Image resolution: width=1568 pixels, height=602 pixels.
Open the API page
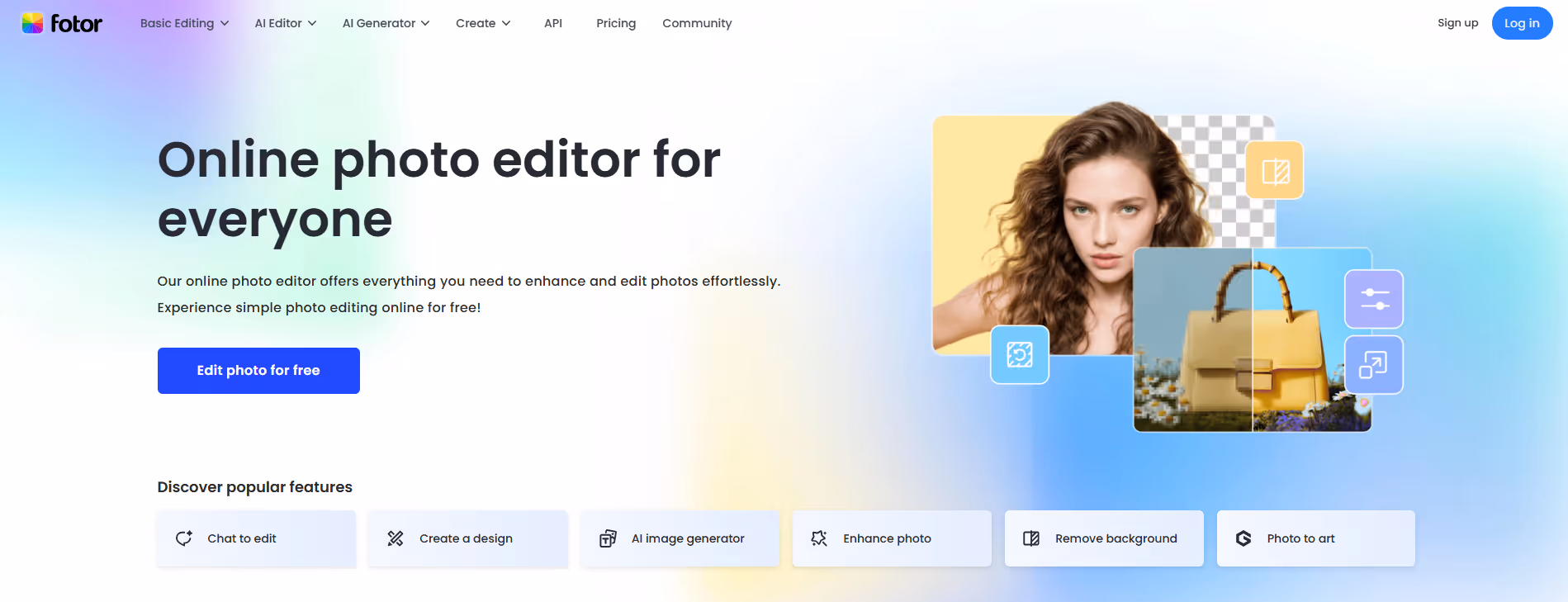click(553, 23)
